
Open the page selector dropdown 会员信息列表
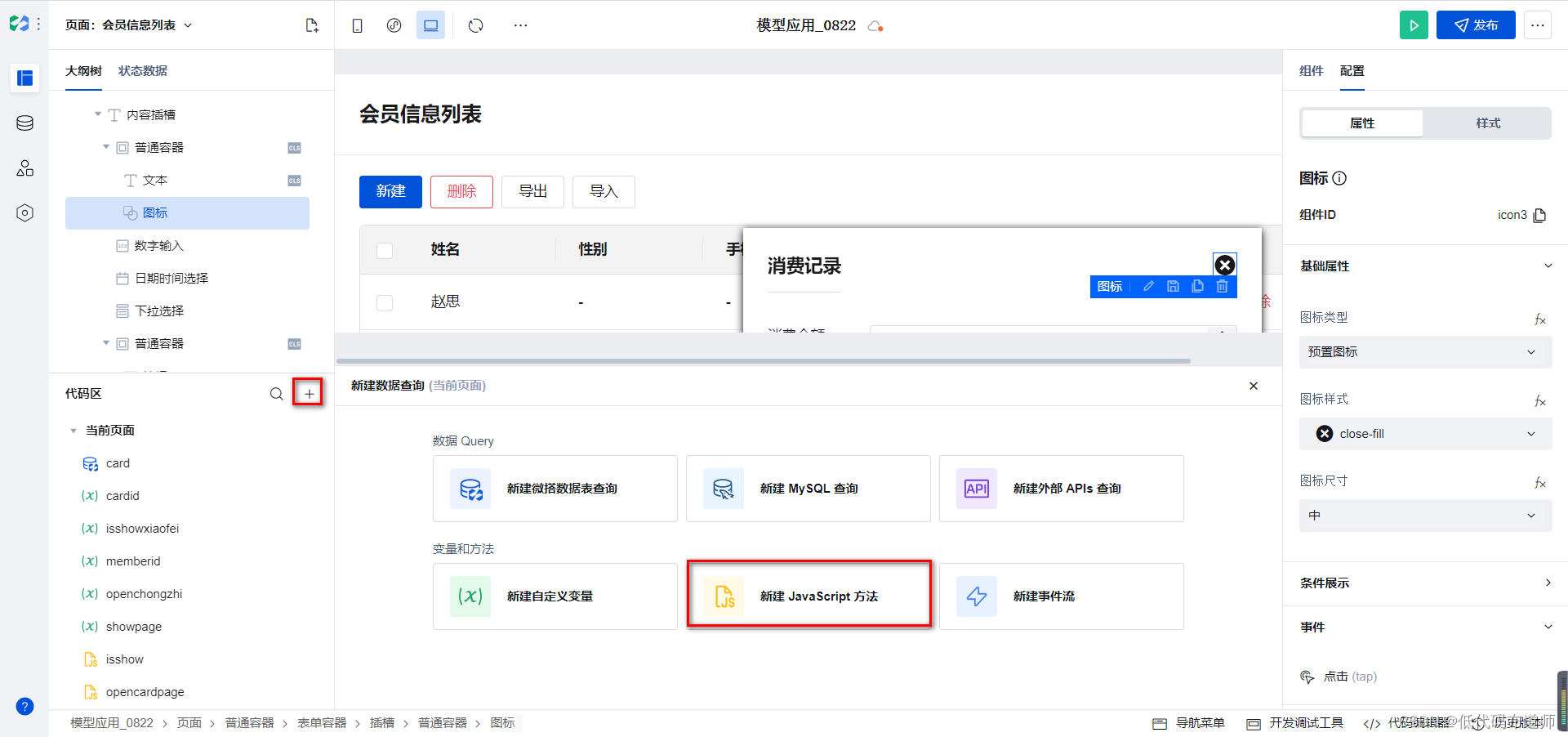click(129, 25)
